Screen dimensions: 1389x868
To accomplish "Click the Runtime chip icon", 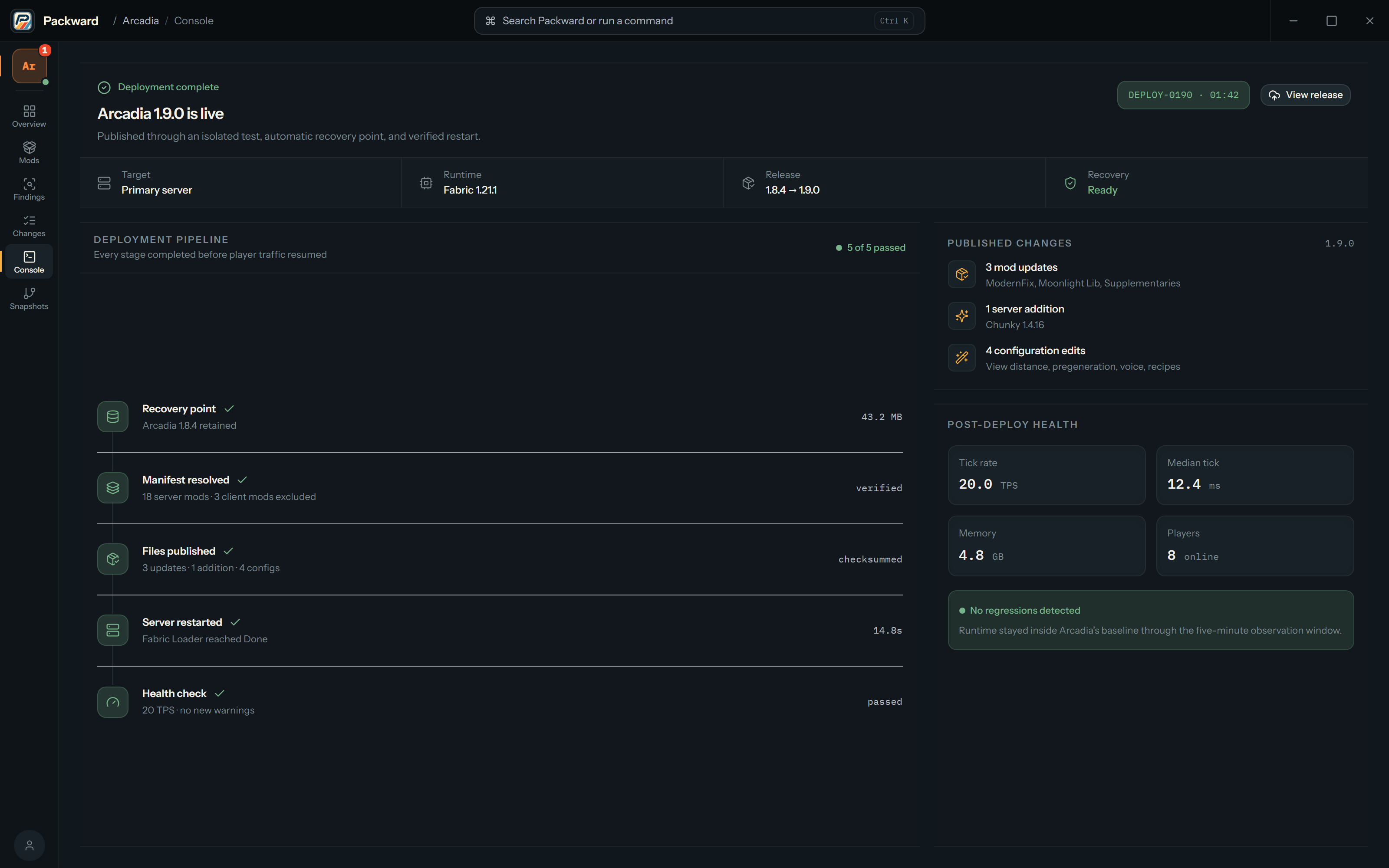I will 426,183.
